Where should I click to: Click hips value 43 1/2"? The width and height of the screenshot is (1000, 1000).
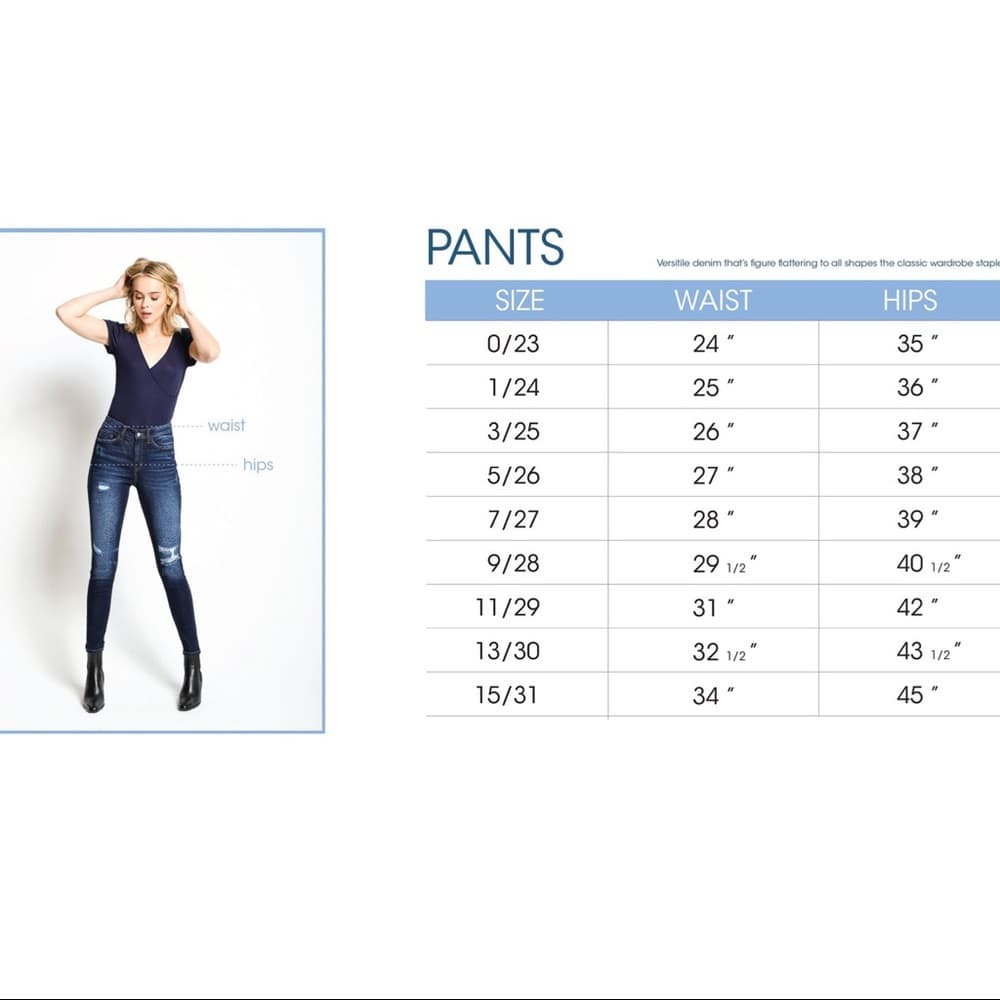tap(929, 652)
